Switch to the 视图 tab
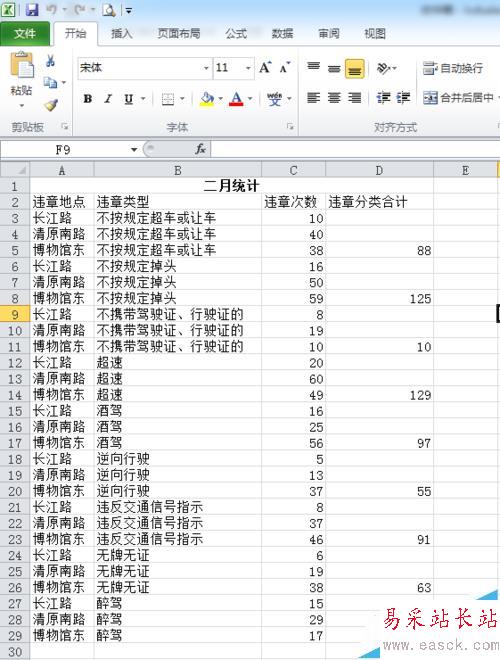 coord(375,34)
